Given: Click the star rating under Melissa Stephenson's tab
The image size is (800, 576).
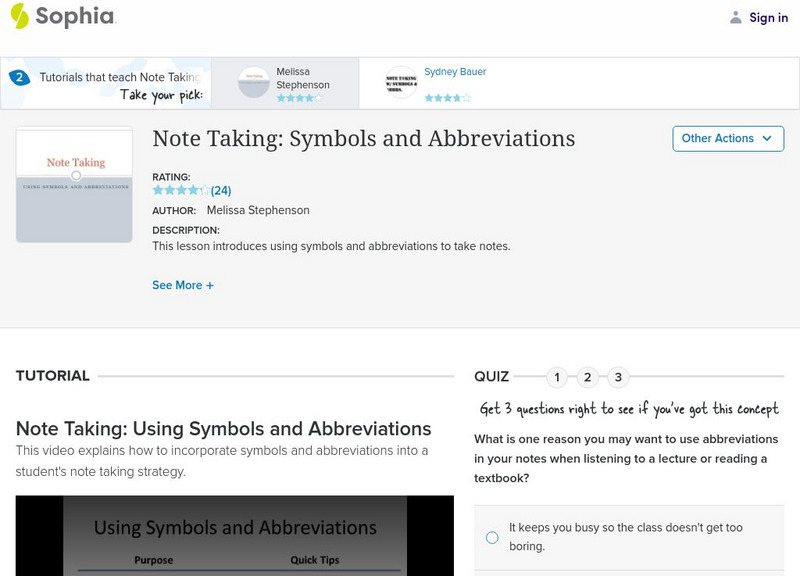Looking at the screenshot, I should (299, 99).
